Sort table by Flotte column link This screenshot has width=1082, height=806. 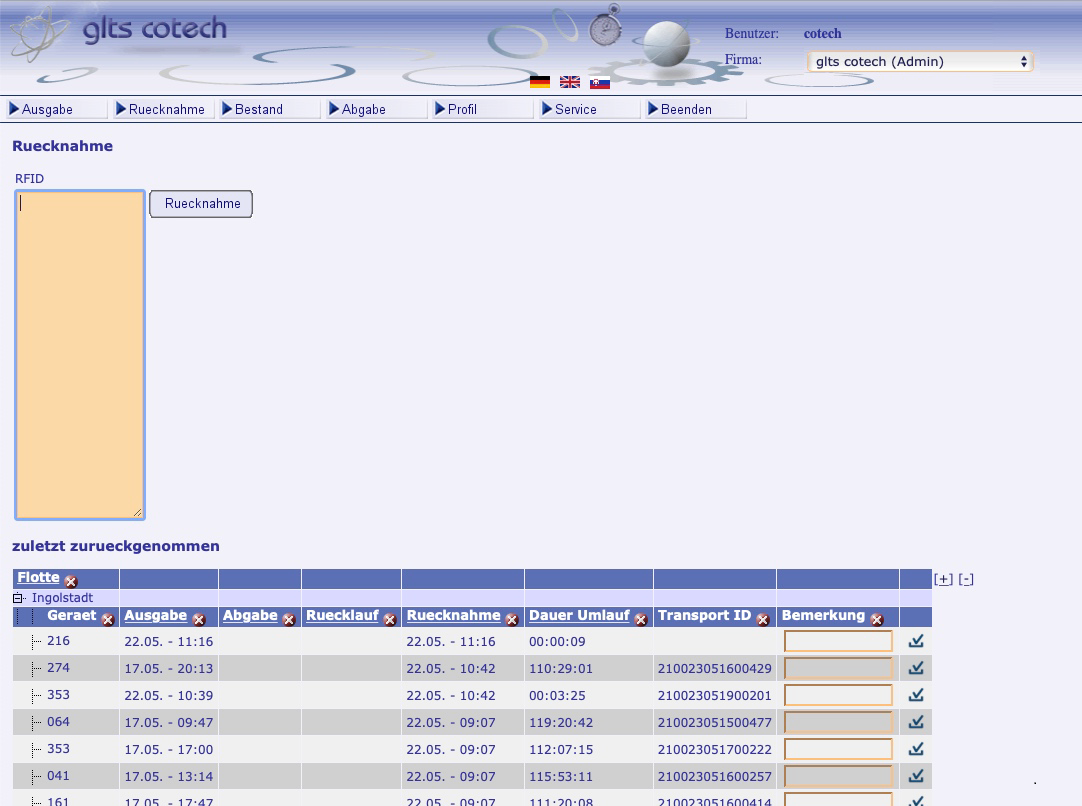(x=39, y=577)
